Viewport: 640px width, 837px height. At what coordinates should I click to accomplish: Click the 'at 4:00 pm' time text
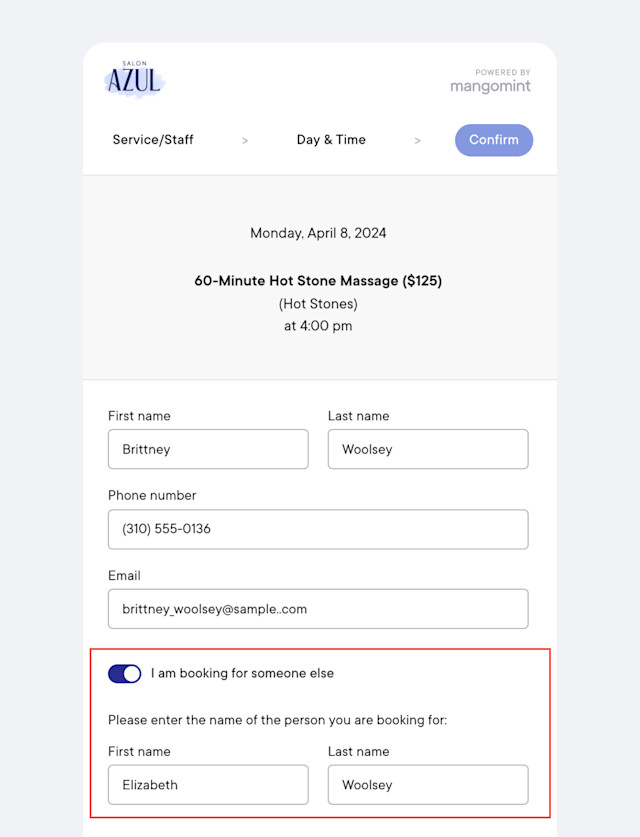[x=318, y=326]
